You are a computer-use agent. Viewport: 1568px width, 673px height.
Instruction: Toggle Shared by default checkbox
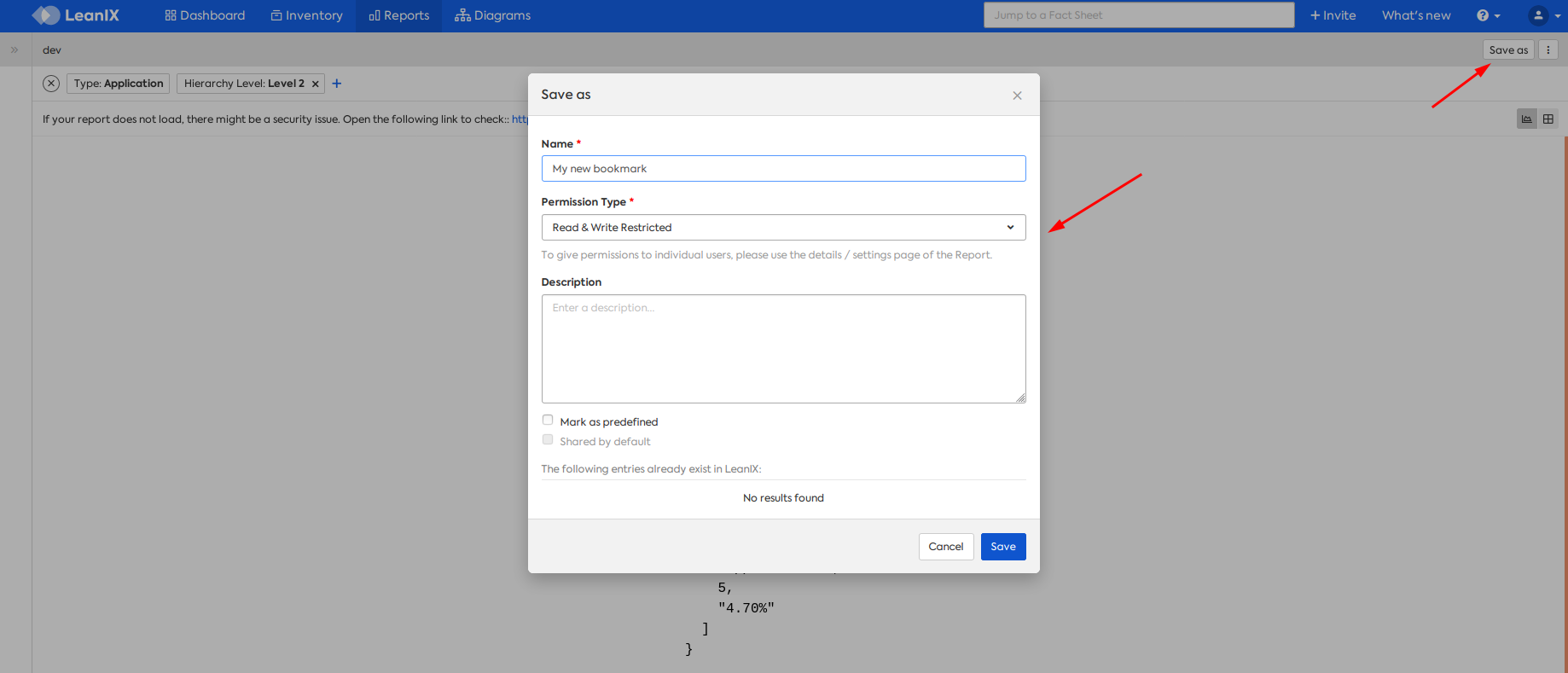(548, 439)
